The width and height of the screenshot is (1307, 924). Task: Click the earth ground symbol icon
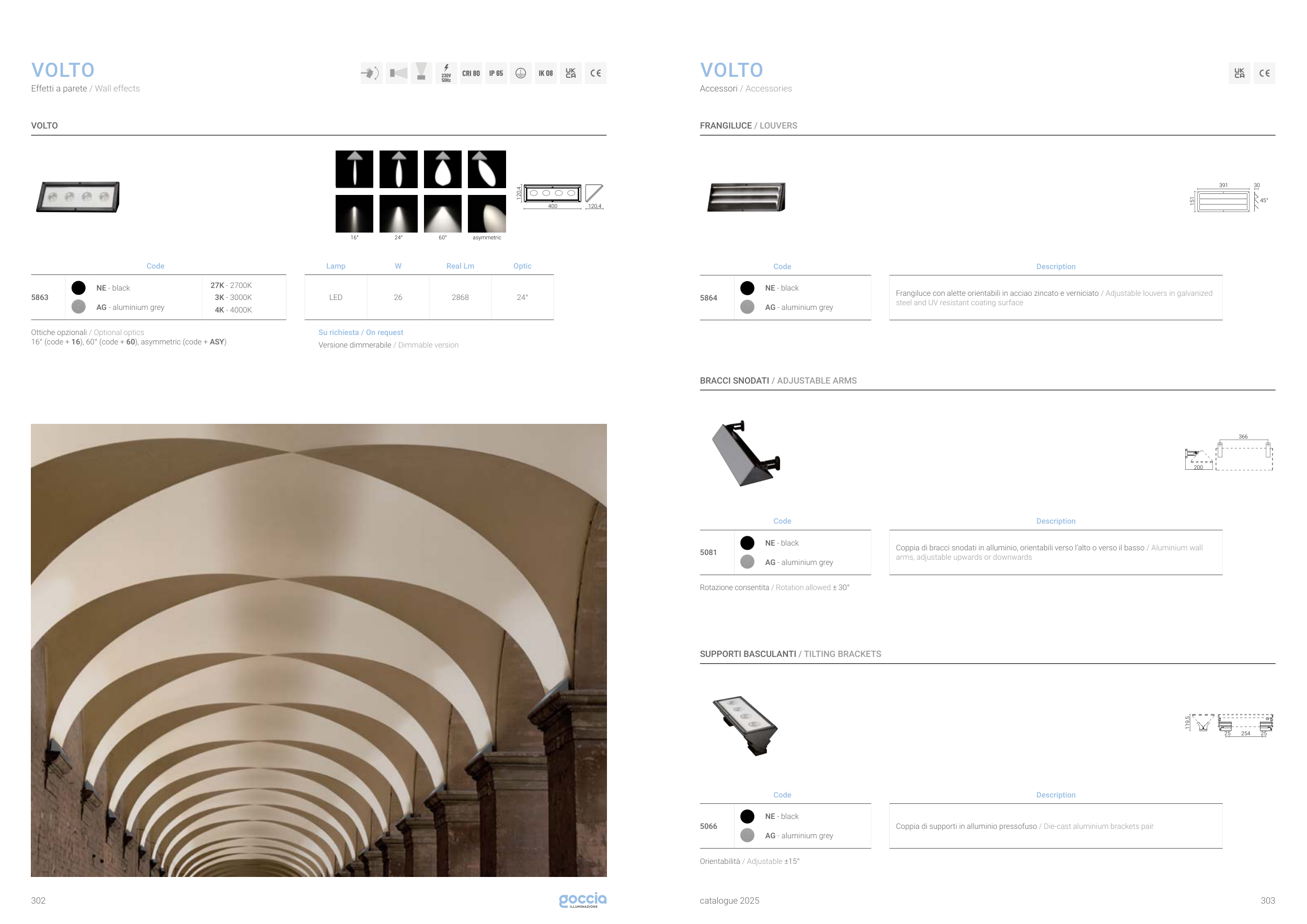click(520, 73)
